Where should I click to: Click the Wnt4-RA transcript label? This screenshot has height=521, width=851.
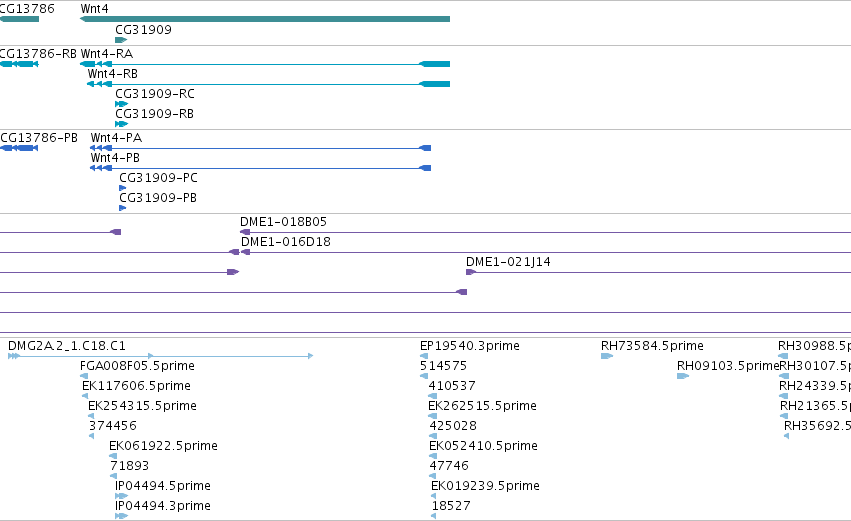coord(107,54)
